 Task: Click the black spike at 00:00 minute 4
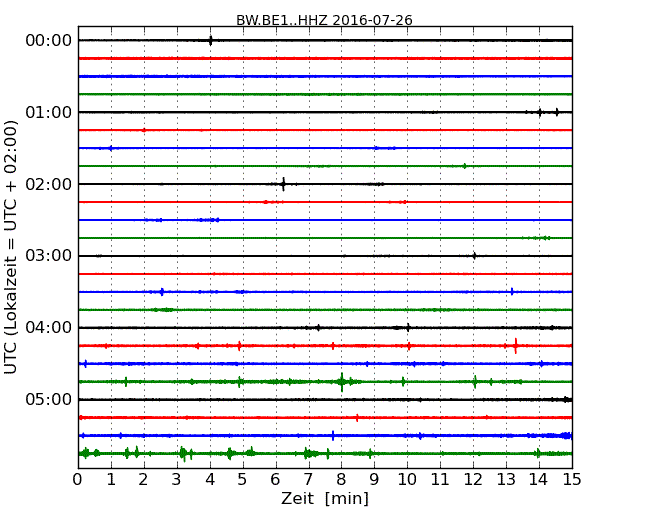[211, 41]
